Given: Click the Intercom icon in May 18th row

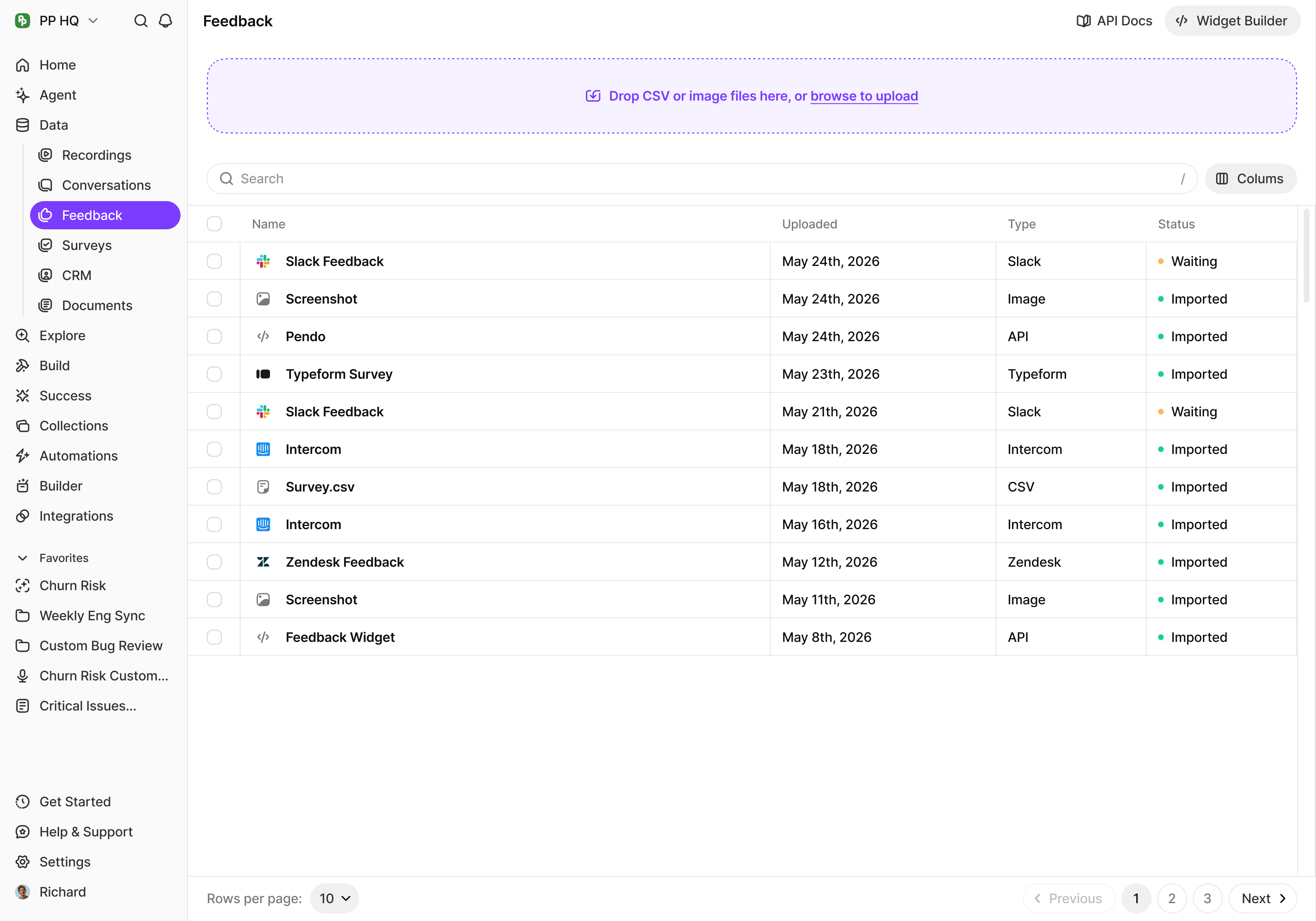Looking at the screenshot, I should point(263,449).
